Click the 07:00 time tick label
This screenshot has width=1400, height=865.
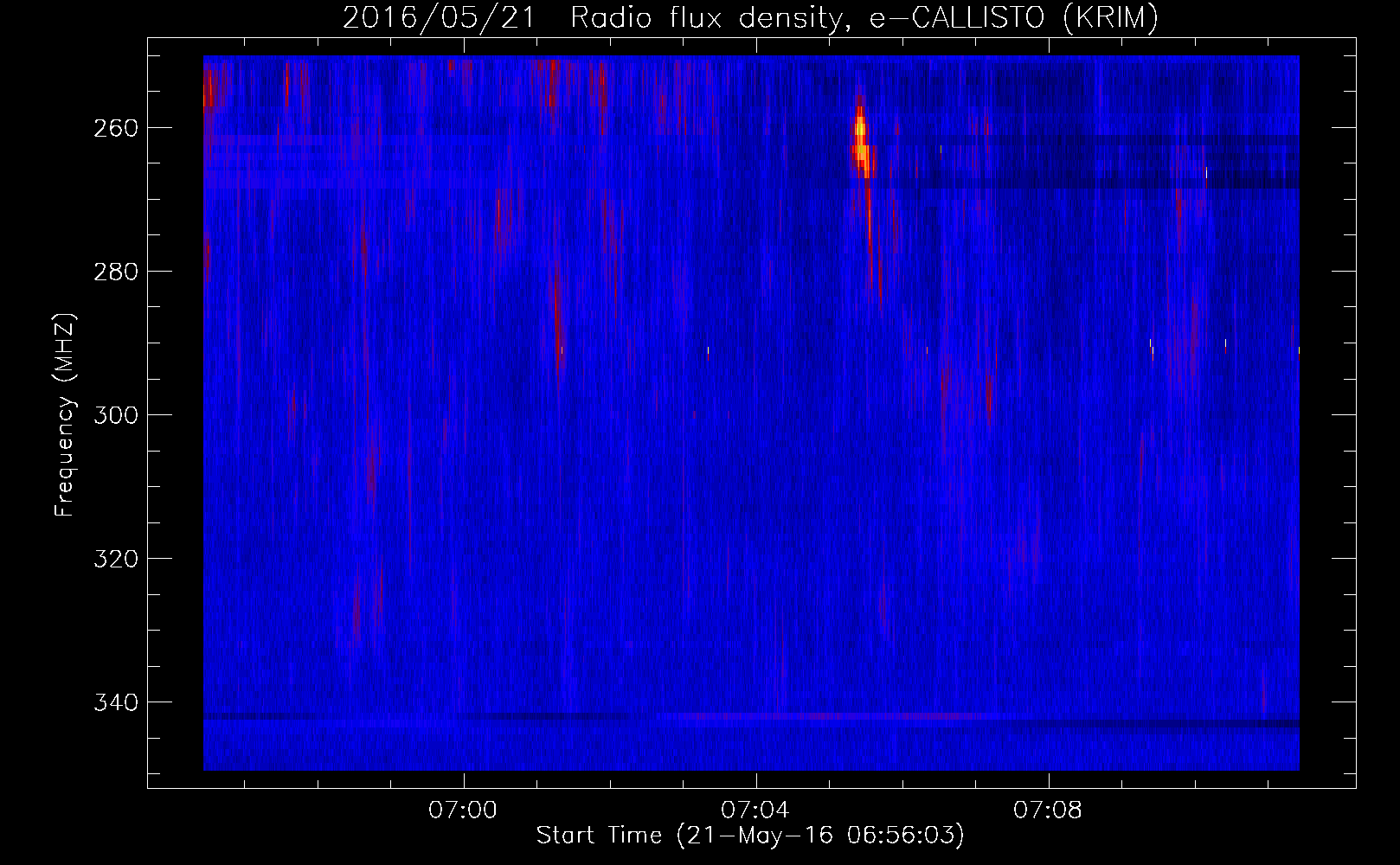point(464,811)
